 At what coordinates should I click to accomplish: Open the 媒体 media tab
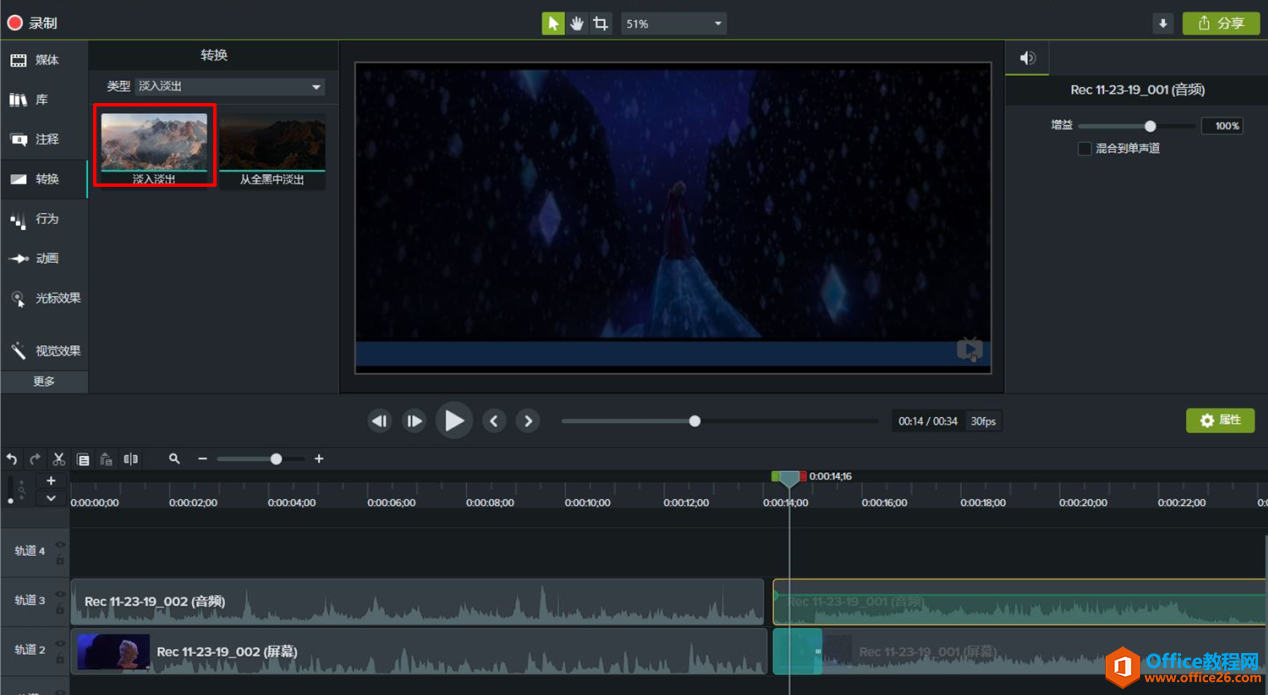coord(44,60)
